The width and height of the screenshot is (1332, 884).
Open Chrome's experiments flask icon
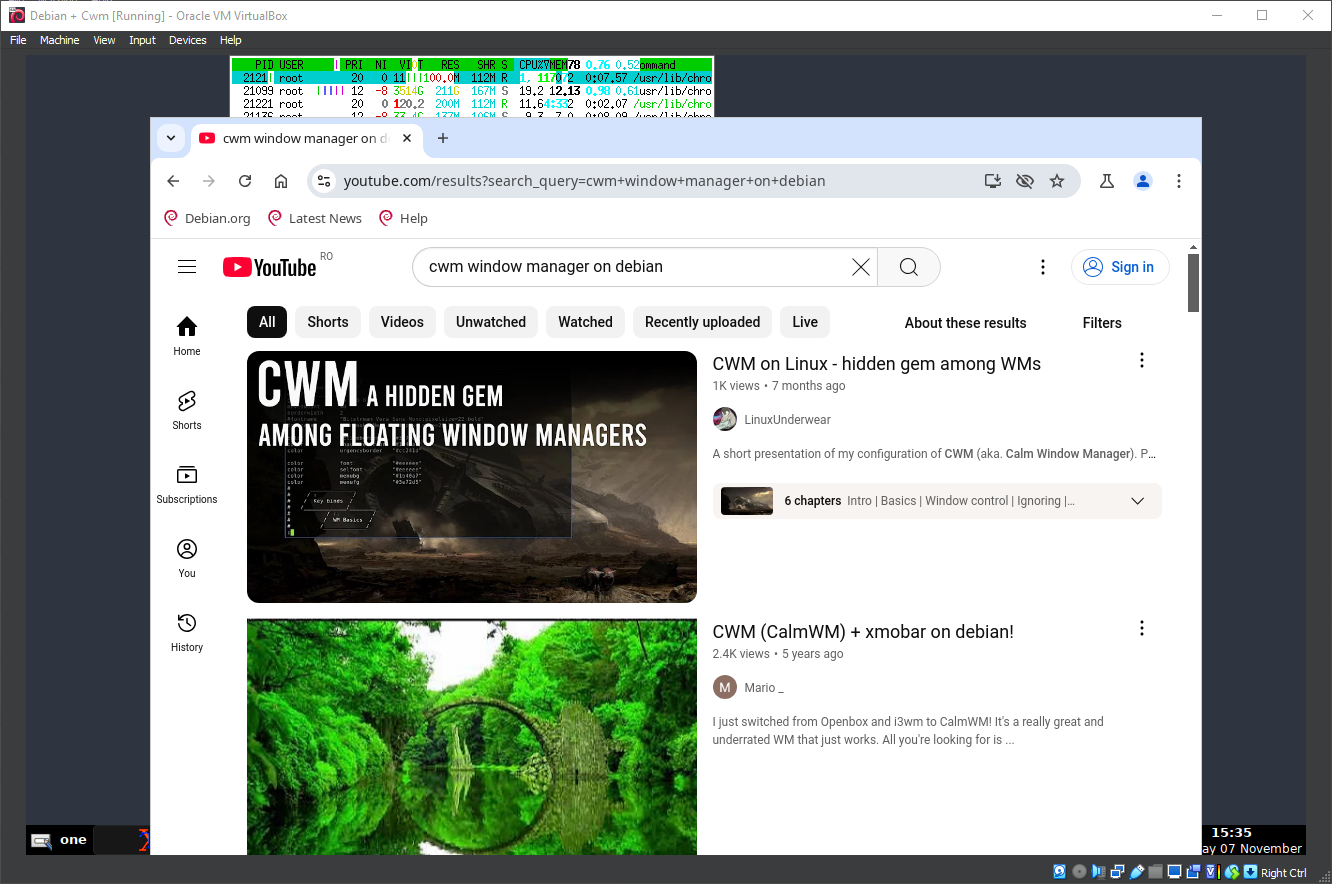click(1106, 181)
